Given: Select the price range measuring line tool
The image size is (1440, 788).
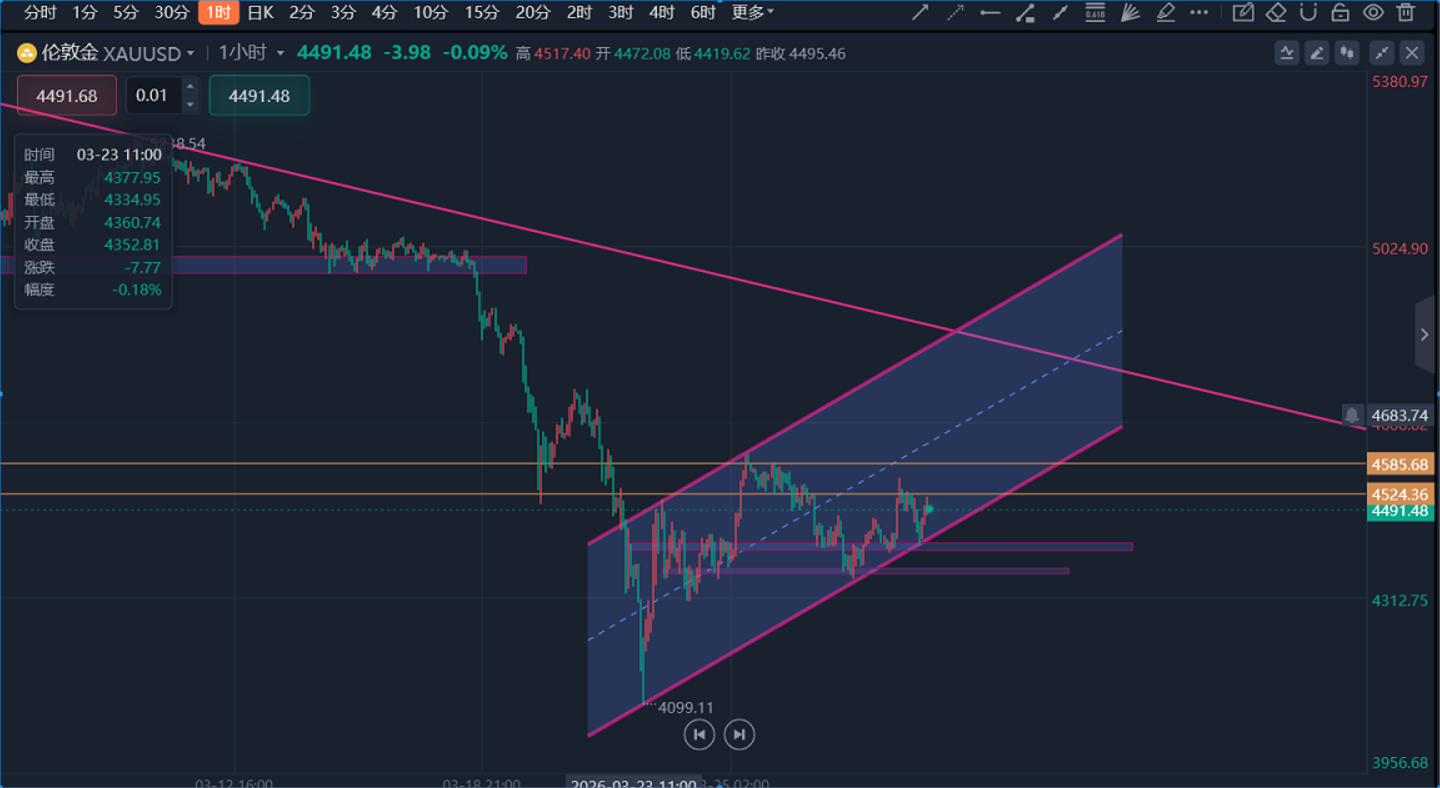Looking at the screenshot, I should (1025, 13).
